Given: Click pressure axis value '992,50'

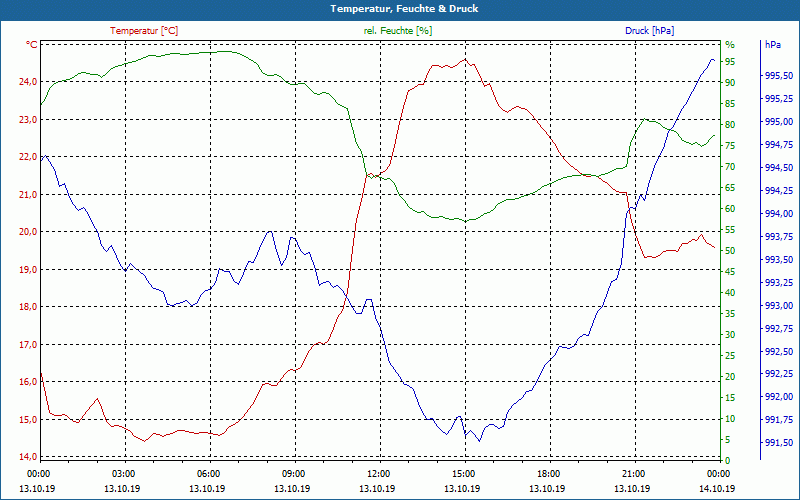Looking at the screenshot, I should 779,352.
